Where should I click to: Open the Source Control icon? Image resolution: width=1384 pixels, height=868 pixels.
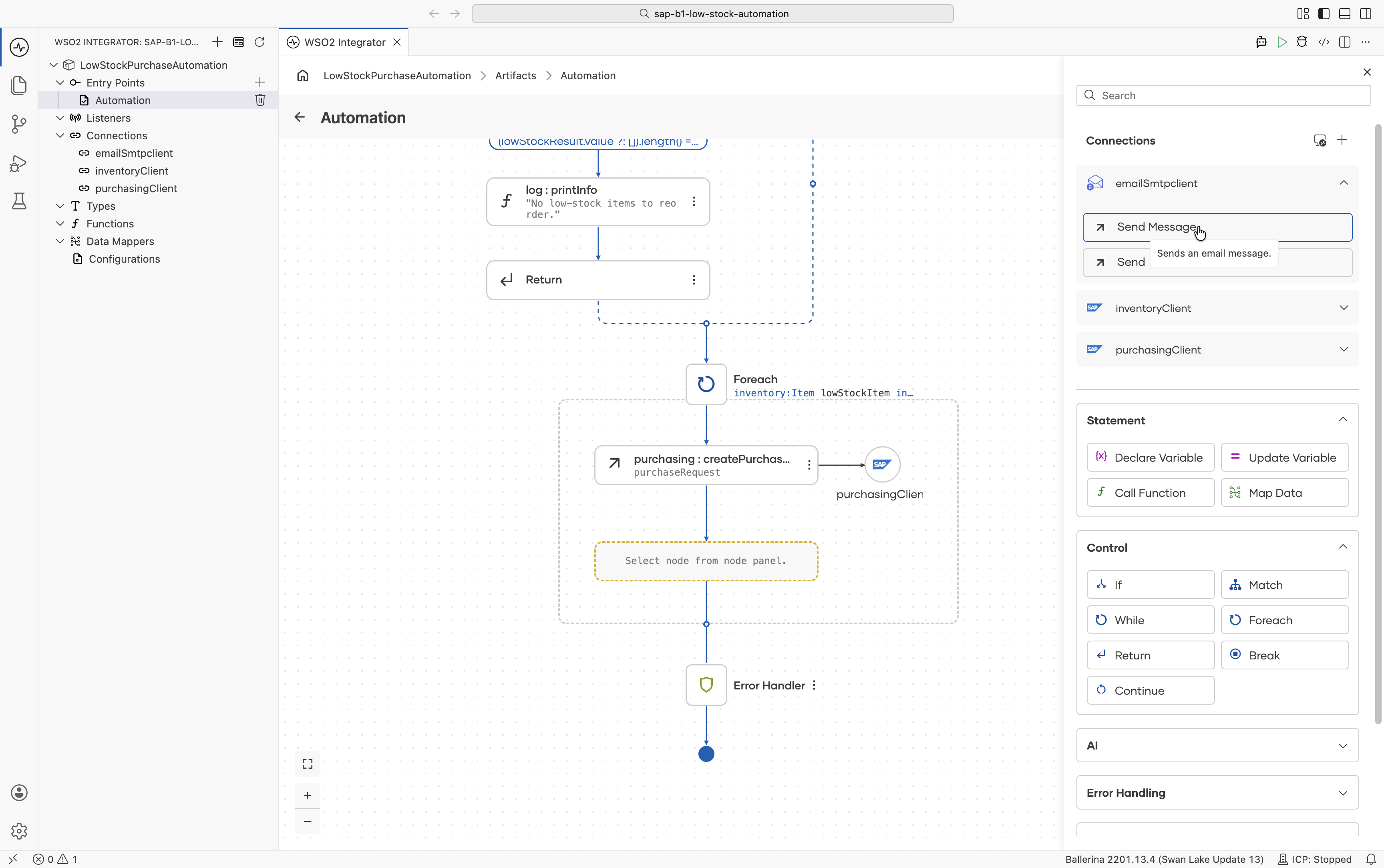coord(19,123)
